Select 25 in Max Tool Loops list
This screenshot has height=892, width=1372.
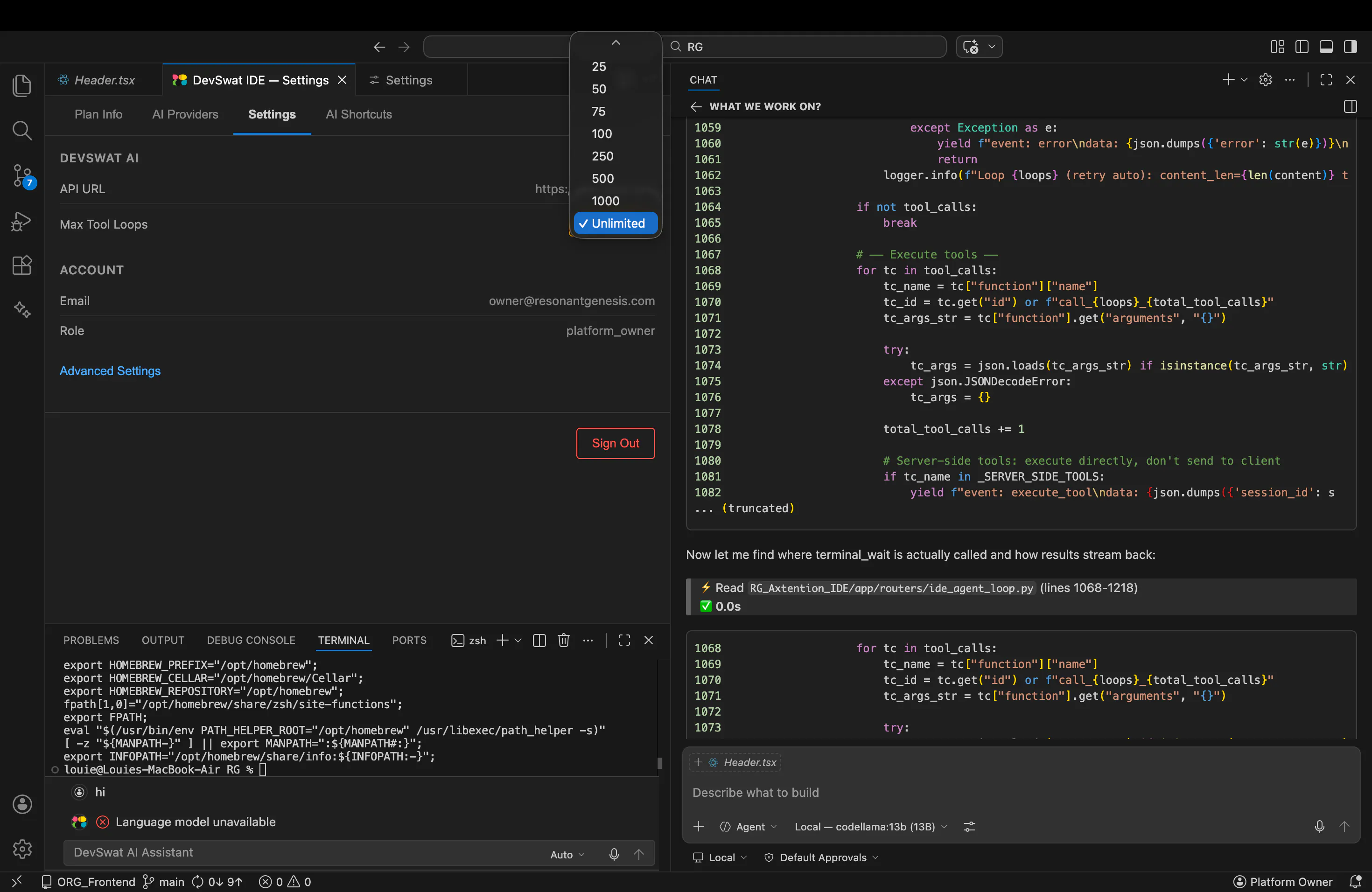pyautogui.click(x=615, y=66)
